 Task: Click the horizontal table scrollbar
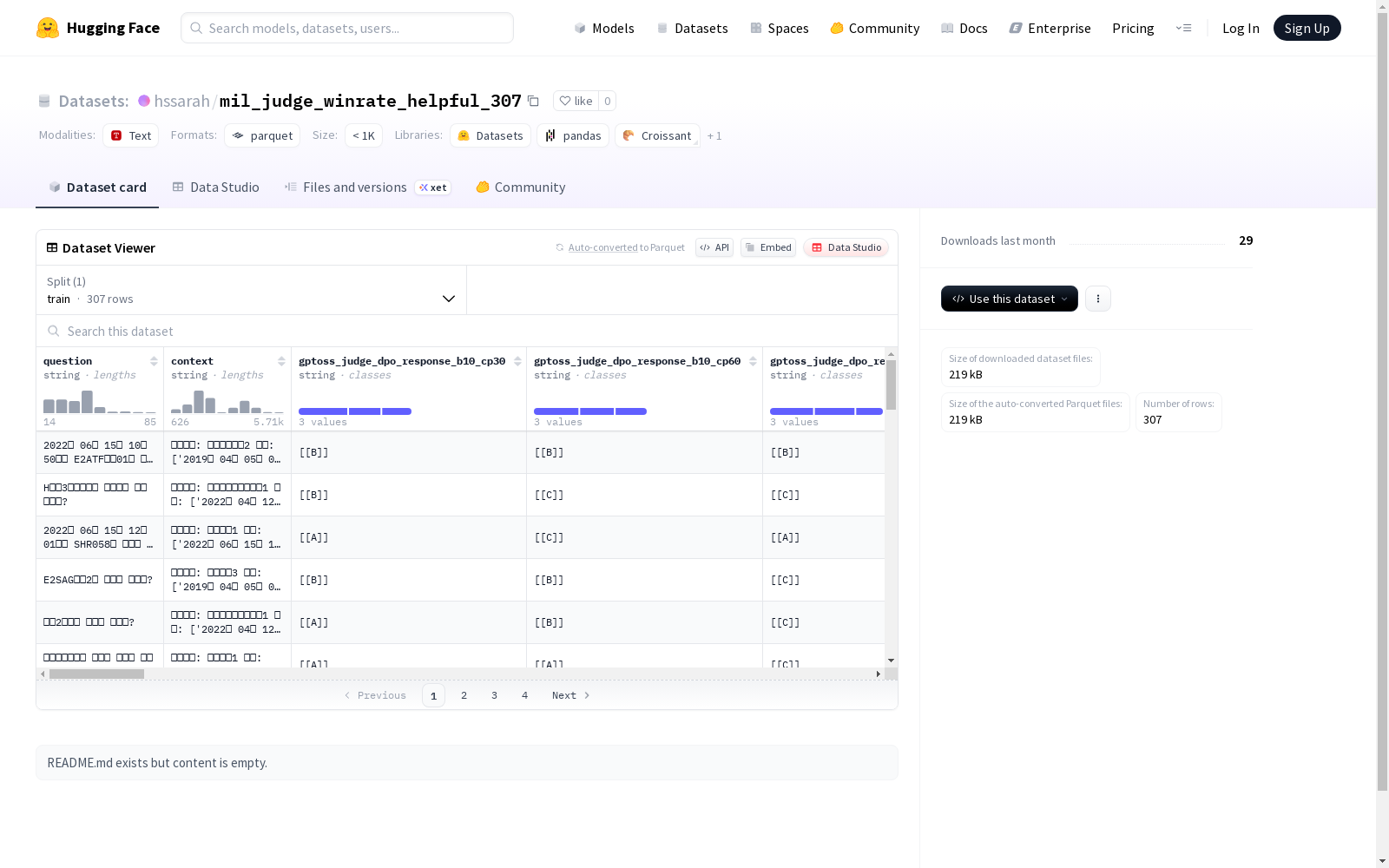[x=96, y=674]
